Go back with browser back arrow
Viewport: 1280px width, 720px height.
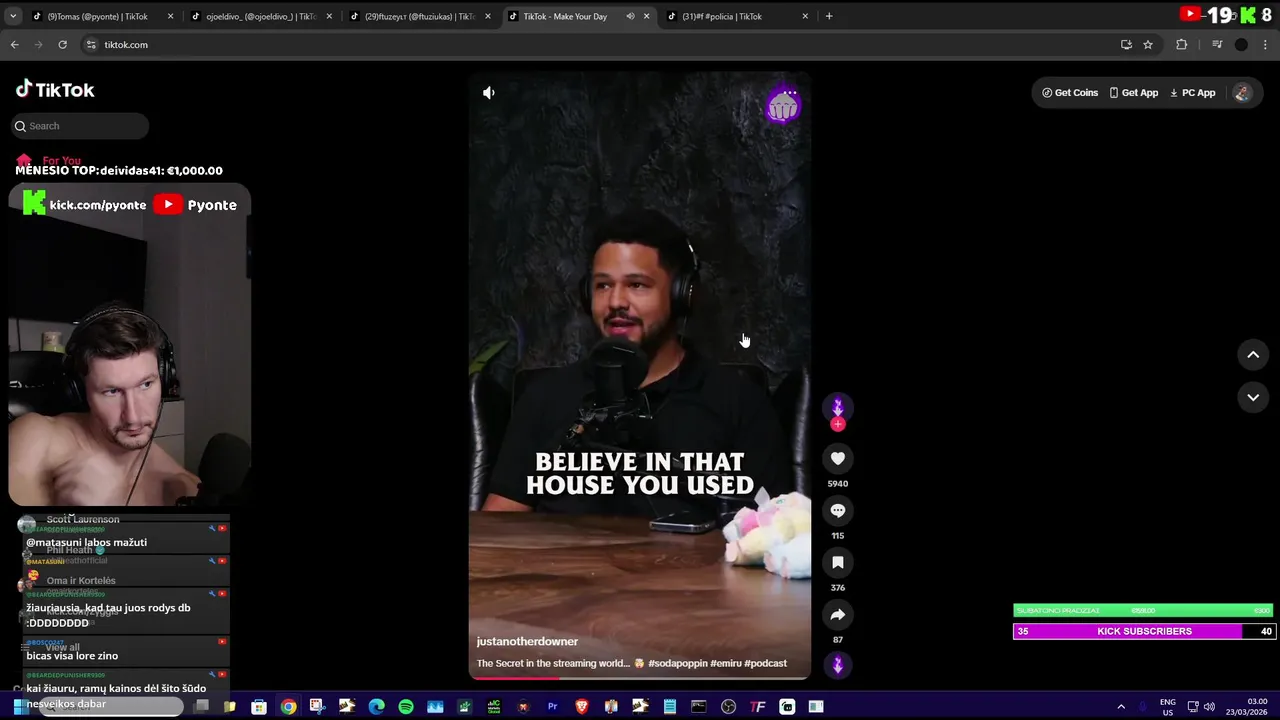[14, 45]
